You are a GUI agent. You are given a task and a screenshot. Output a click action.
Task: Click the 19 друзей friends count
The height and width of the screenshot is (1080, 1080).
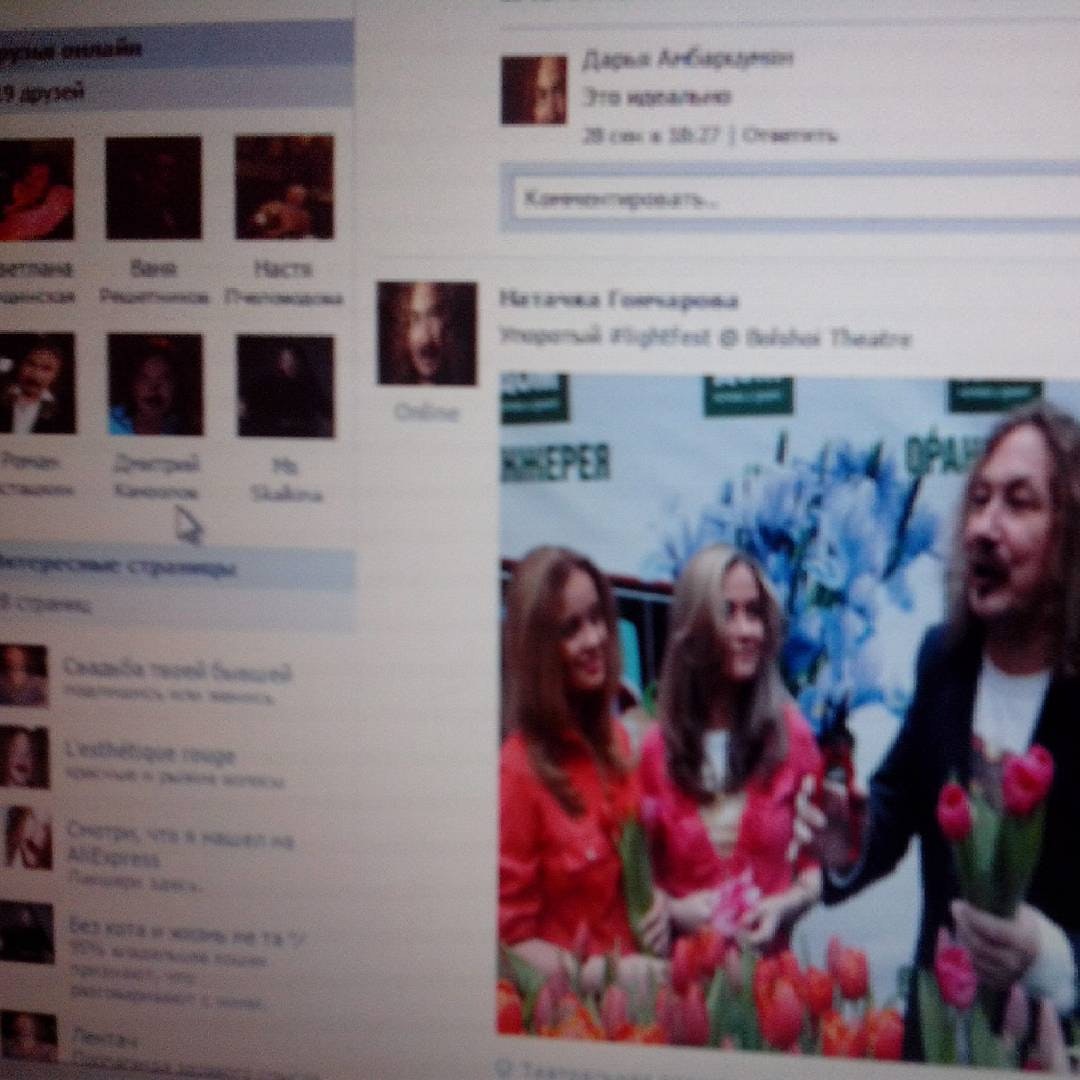click(41, 92)
